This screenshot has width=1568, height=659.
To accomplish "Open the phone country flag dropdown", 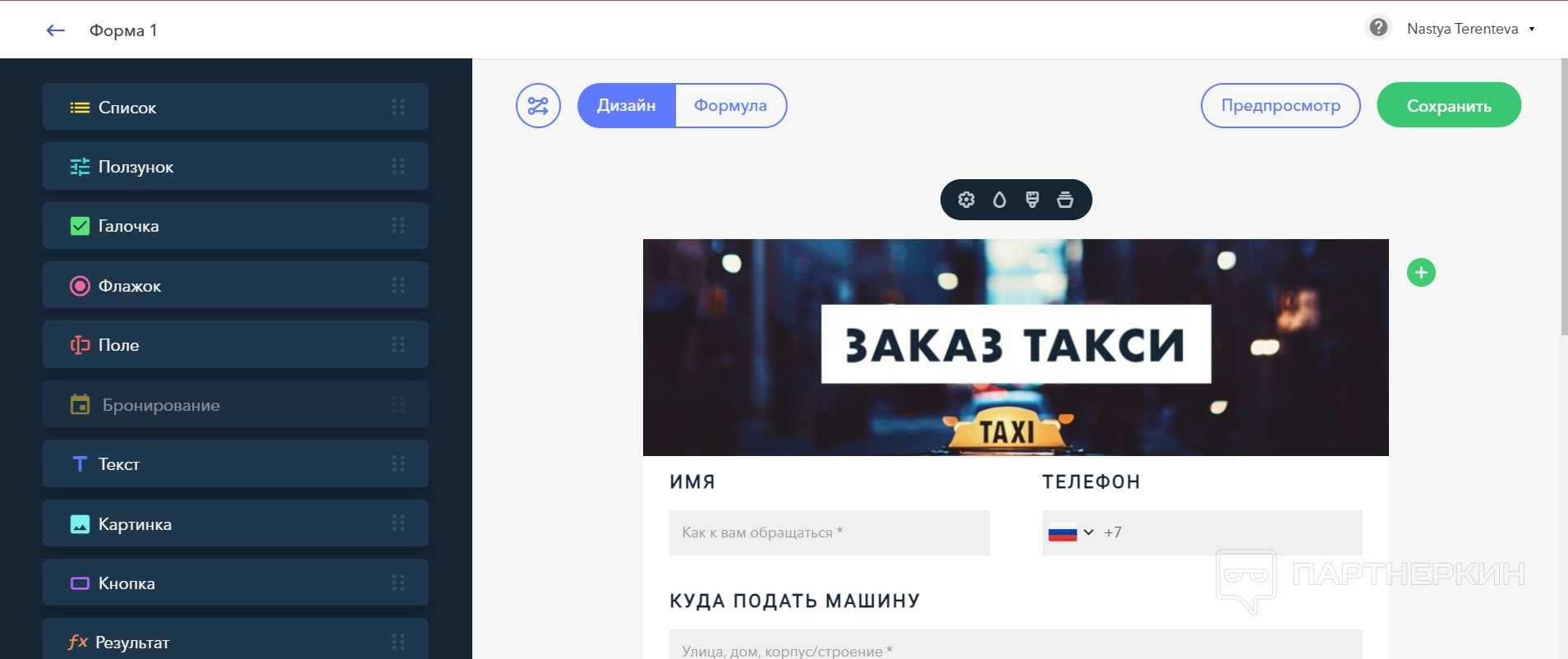I will [x=1071, y=532].
